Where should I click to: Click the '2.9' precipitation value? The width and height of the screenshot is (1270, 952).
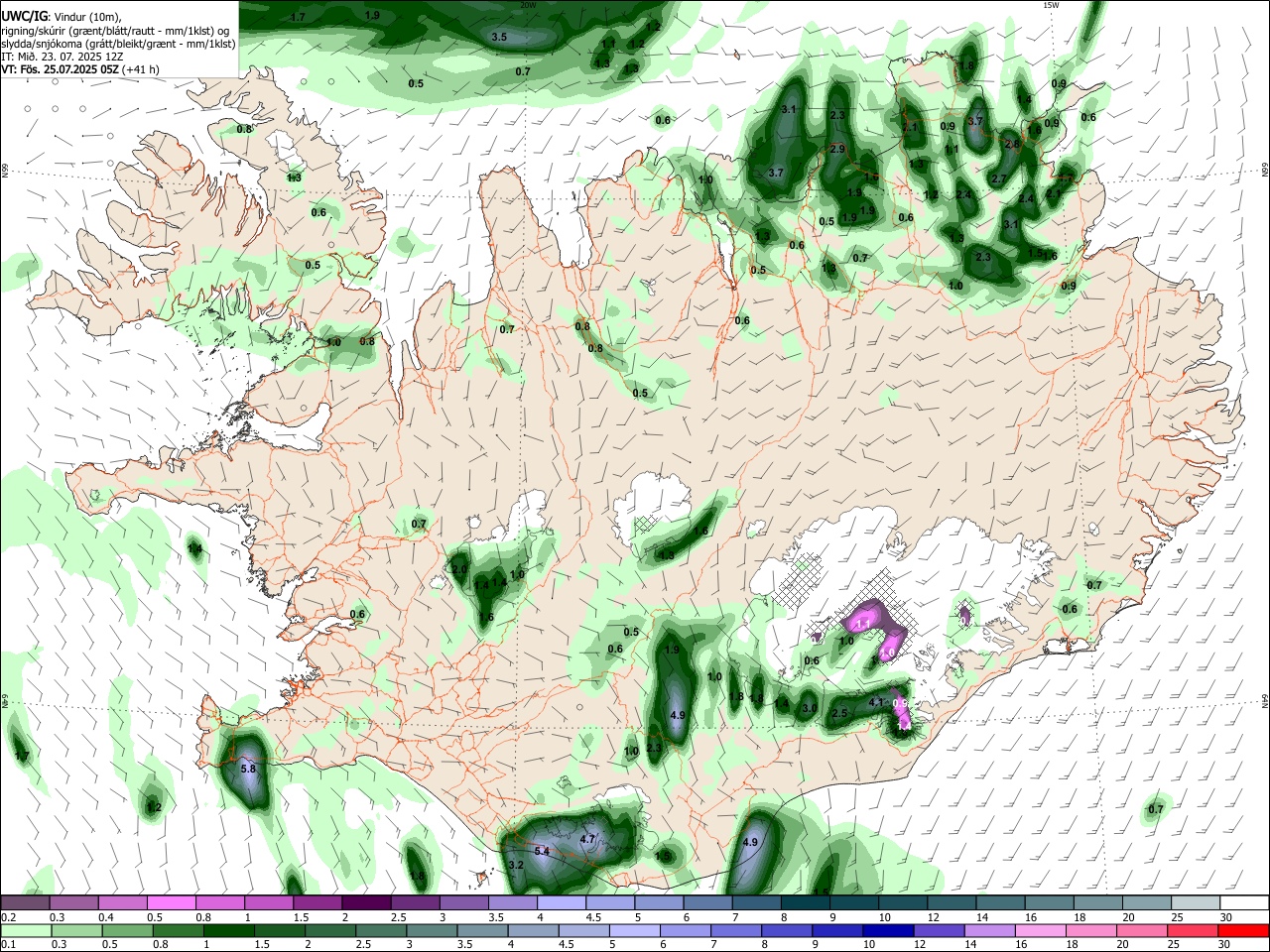click(836, 149)
